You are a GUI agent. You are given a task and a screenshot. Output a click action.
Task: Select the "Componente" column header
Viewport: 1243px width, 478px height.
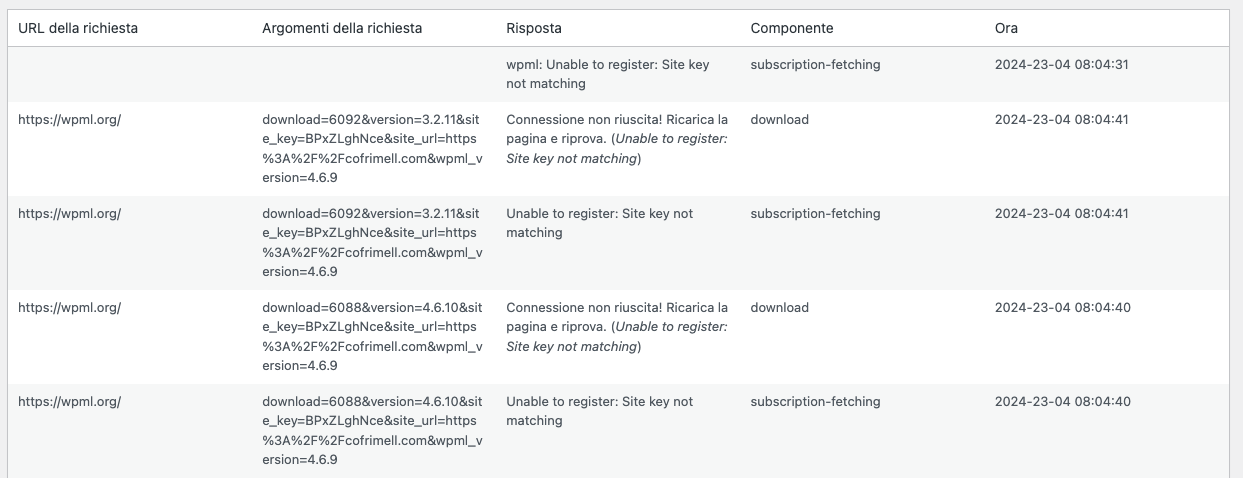[x=792, y=28]
